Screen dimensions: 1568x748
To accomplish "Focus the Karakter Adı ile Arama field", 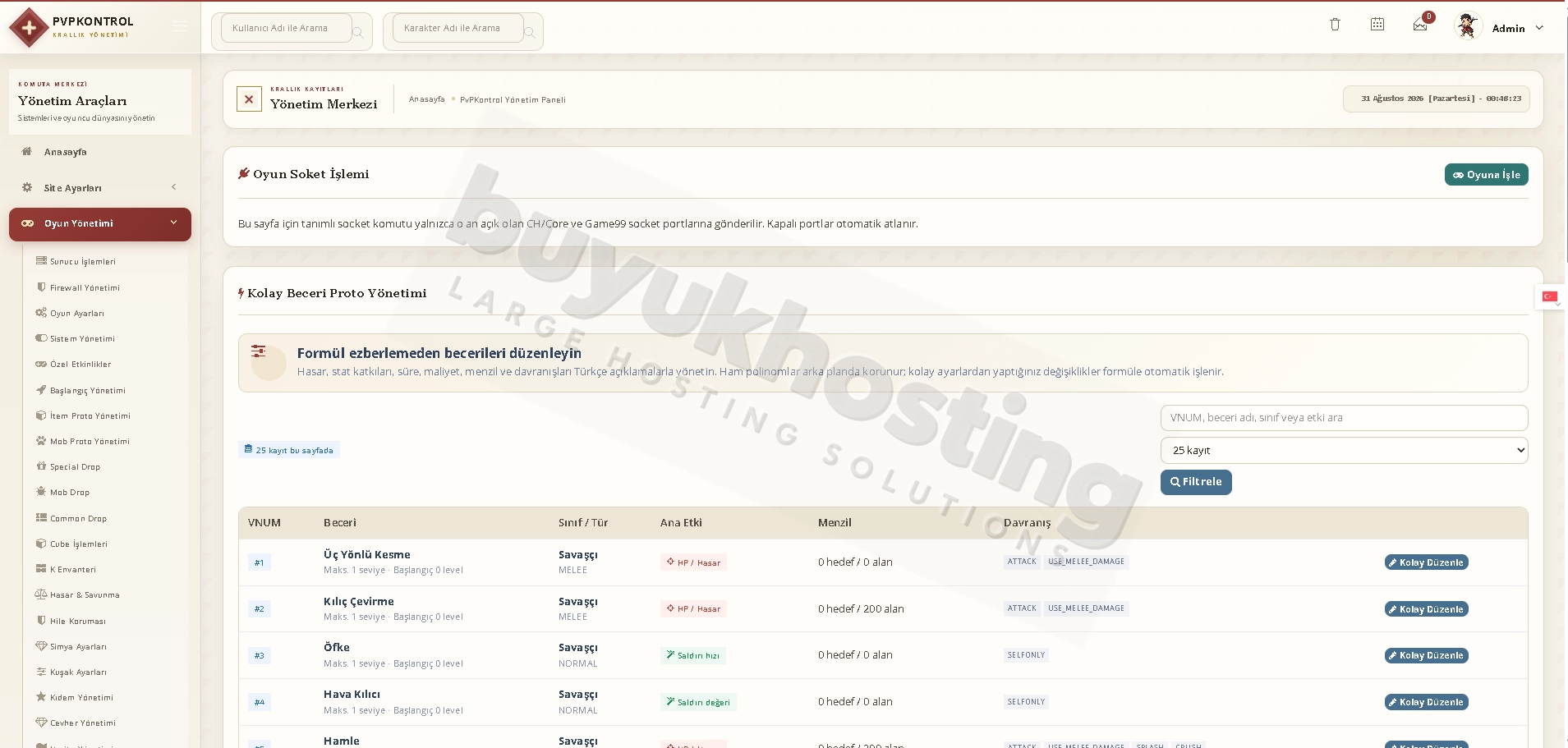I will click(458, 28).
